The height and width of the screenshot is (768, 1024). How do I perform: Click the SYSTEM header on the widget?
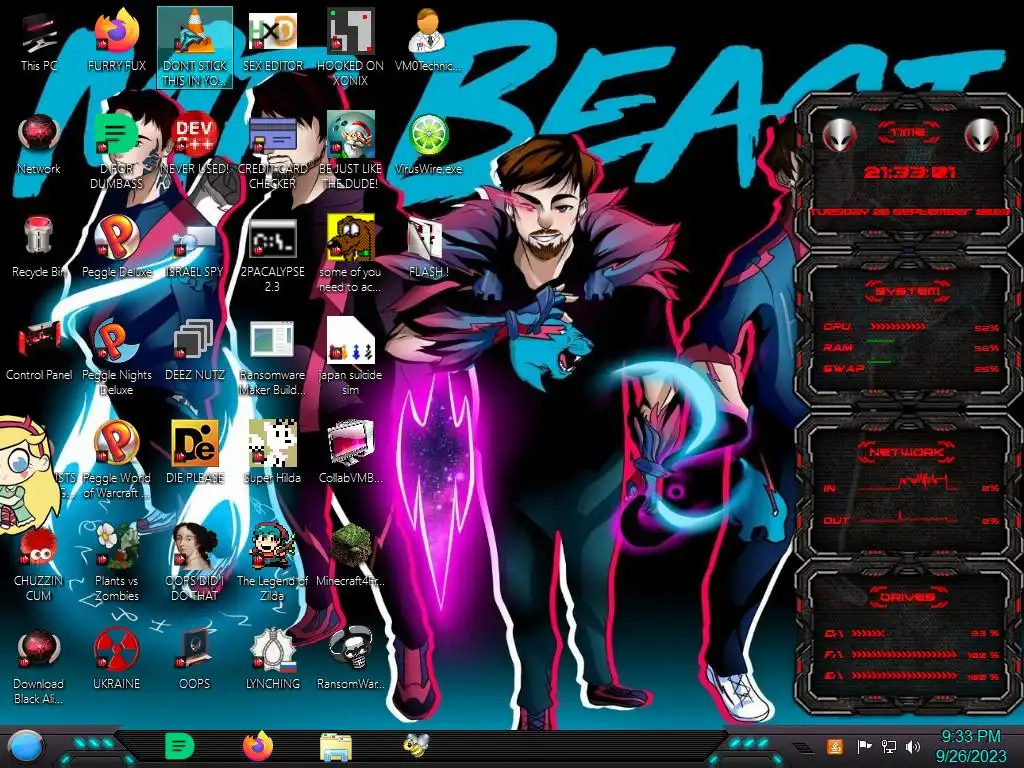pos(907,291)
